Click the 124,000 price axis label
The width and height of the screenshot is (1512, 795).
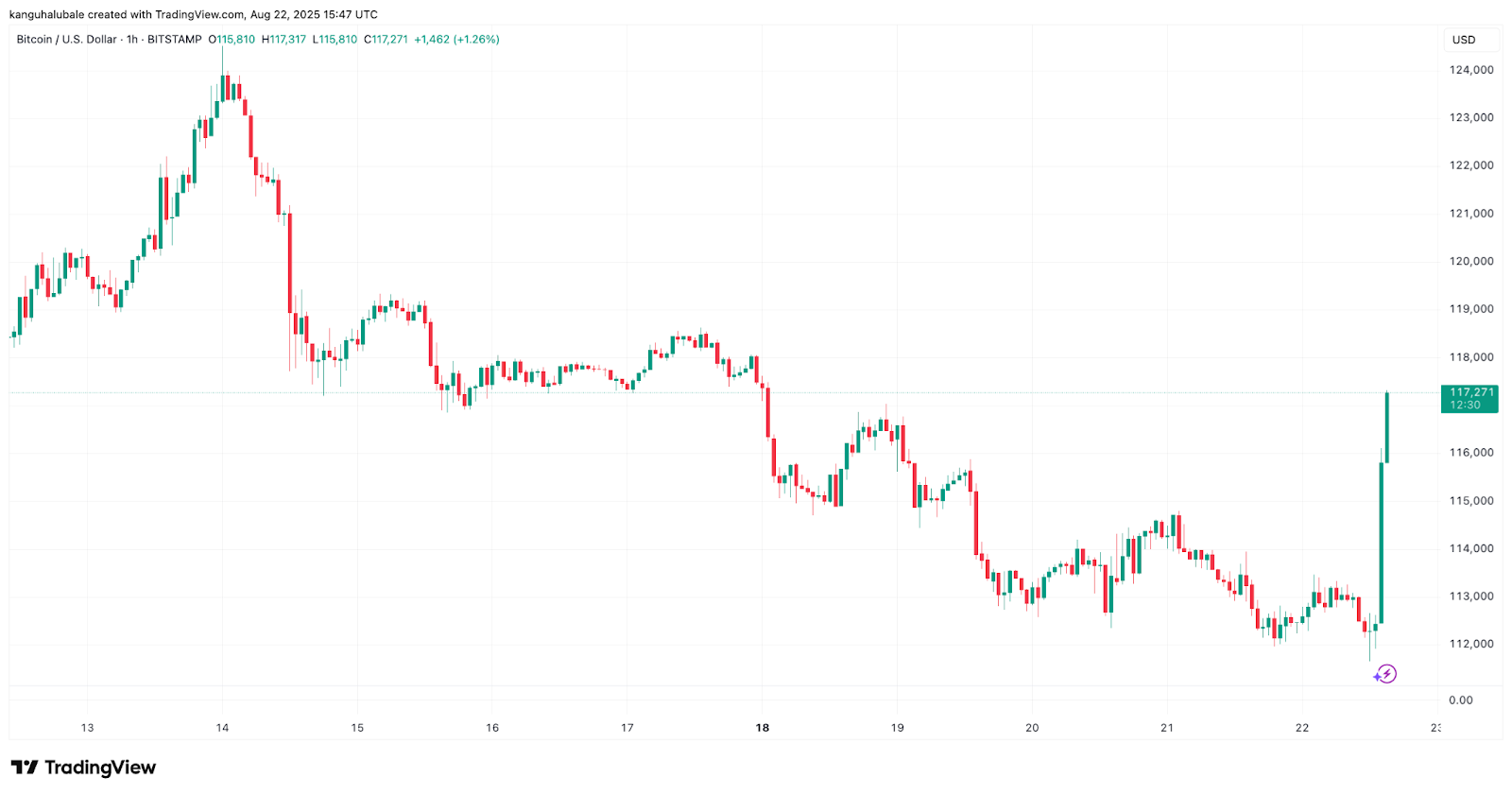1471,70
